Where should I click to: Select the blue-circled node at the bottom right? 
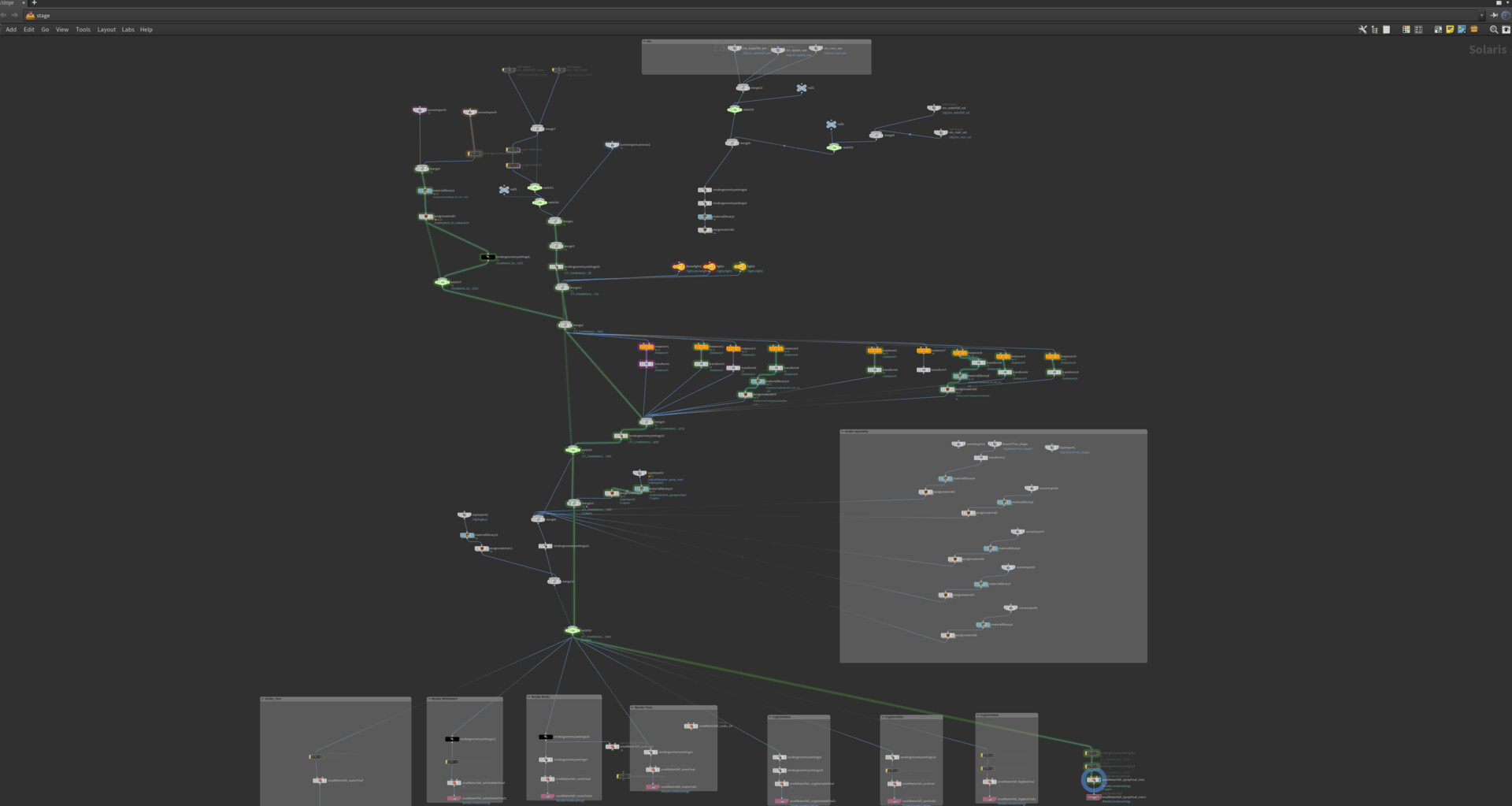tap(1094, 779)
